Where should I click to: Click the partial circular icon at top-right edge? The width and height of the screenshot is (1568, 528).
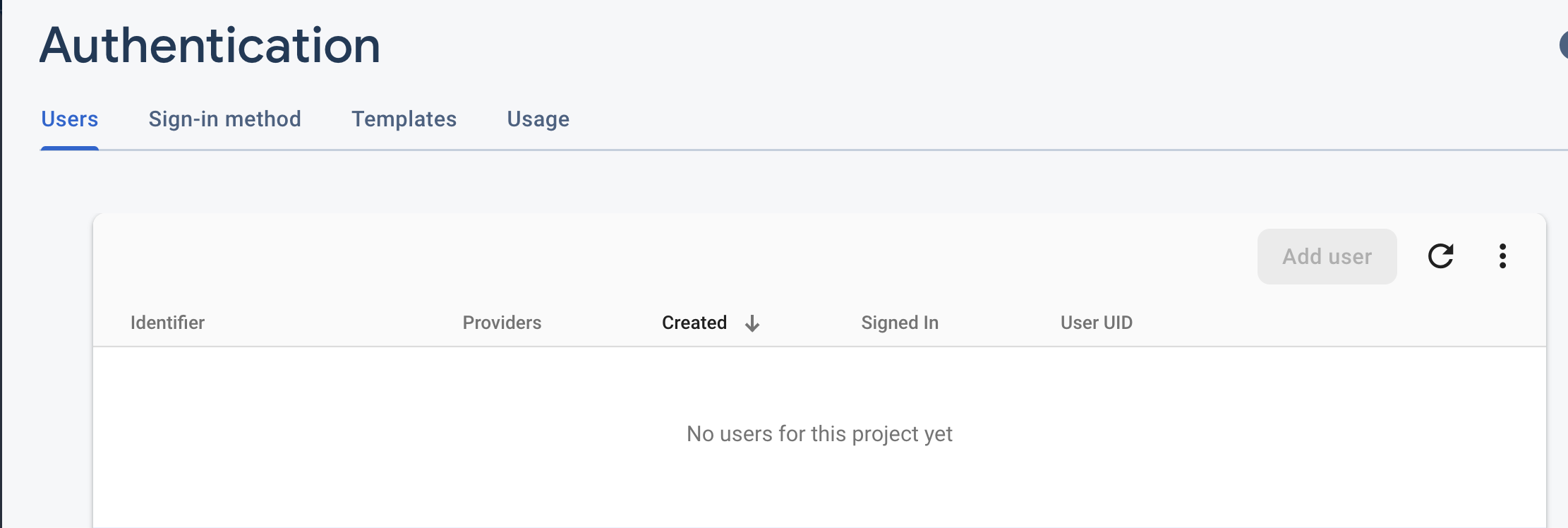point(1562,46)
